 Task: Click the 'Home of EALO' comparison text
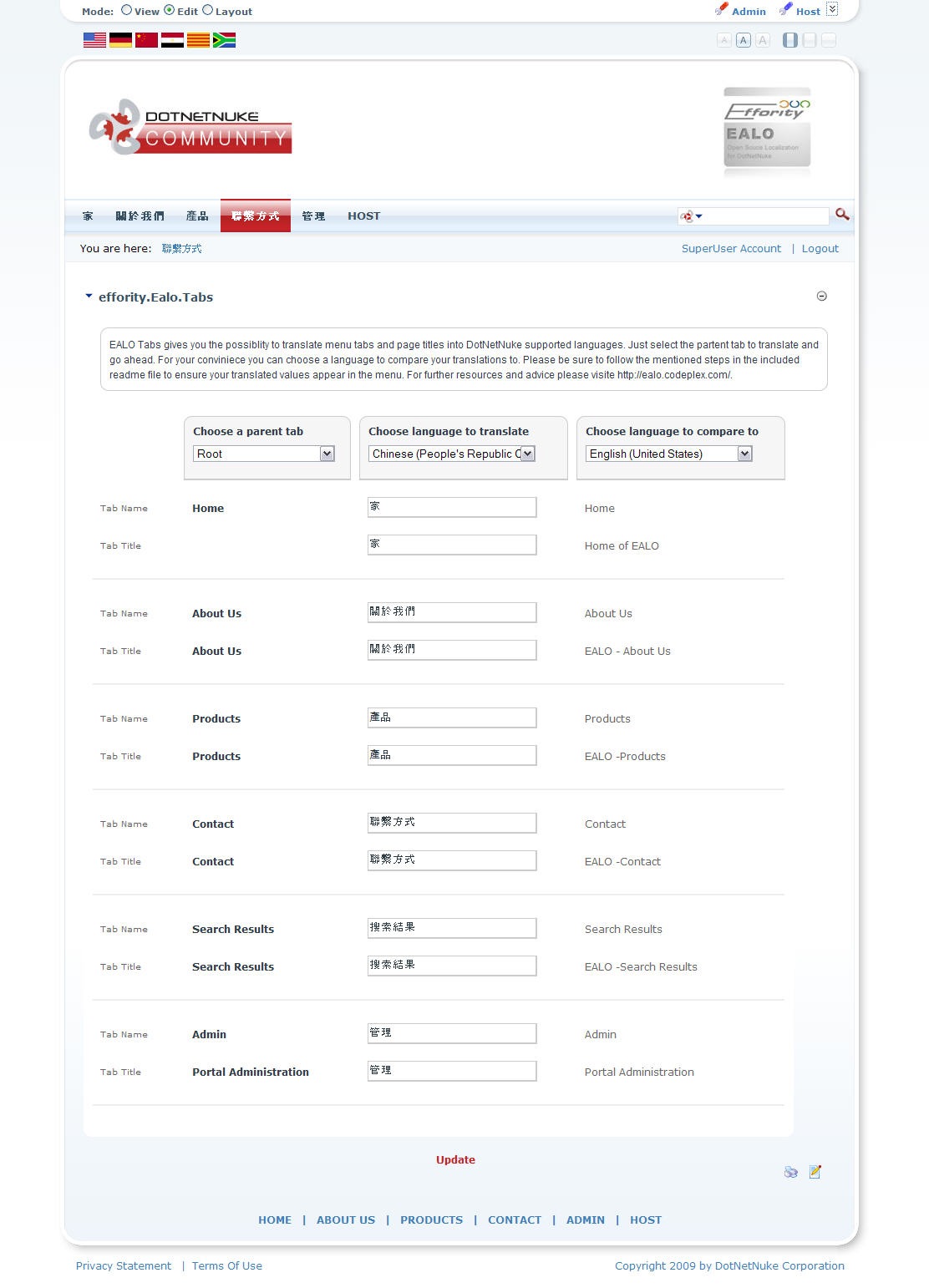point(622,545)
